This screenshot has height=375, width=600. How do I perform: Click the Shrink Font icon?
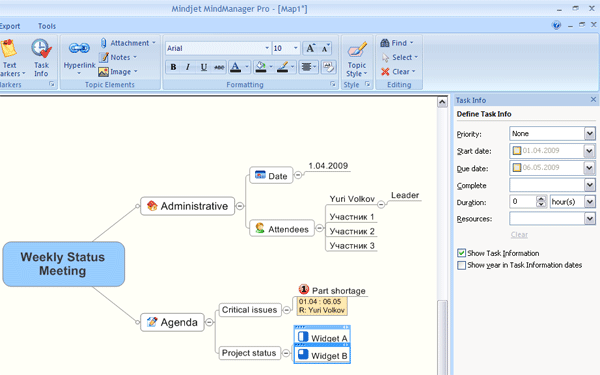coord(324,48)
